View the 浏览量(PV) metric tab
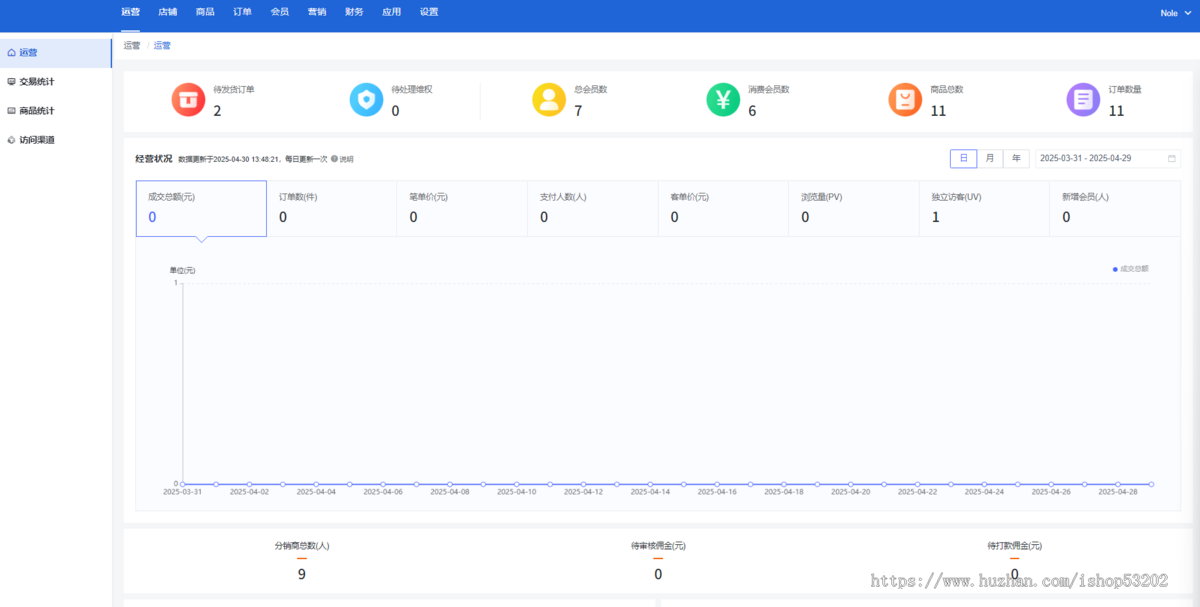This screenshot has width=1200, height=607. coord(854,208)
